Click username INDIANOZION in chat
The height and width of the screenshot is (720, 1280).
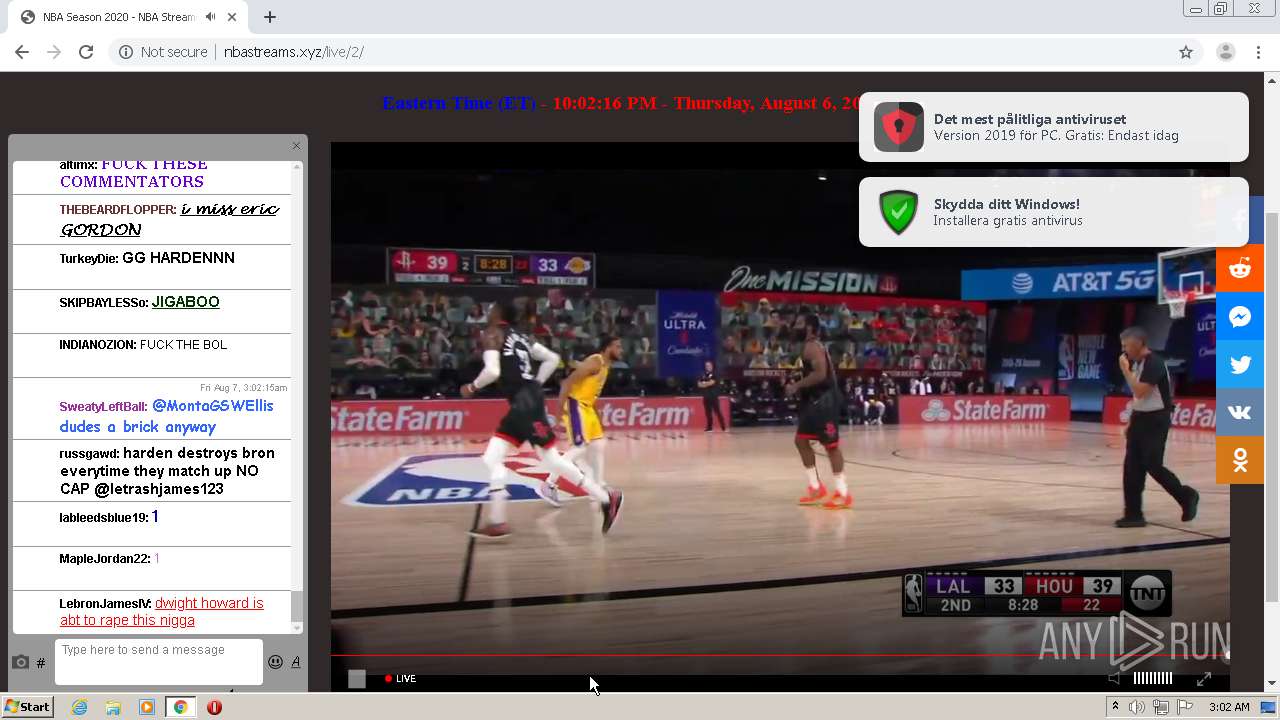(x=97, y=345)
